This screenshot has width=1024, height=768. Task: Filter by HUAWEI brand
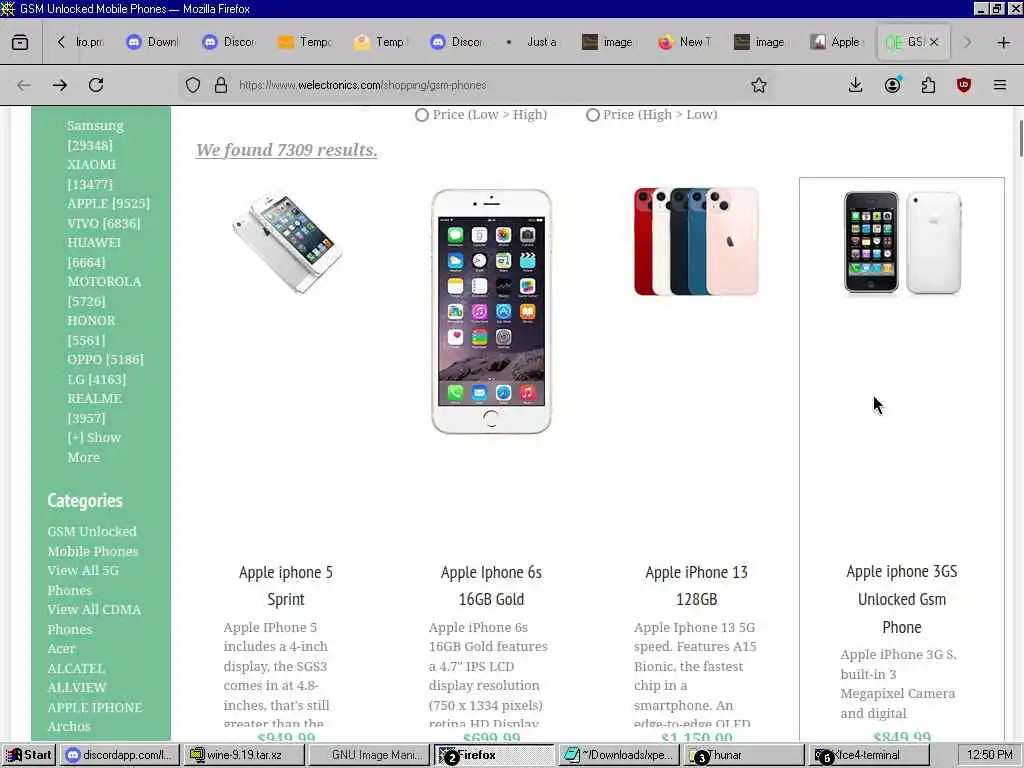(x=94, y=252)
